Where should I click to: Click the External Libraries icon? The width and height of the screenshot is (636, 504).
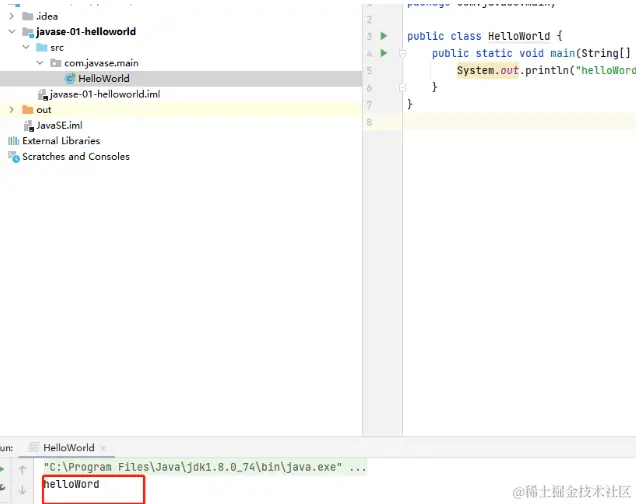13,141
